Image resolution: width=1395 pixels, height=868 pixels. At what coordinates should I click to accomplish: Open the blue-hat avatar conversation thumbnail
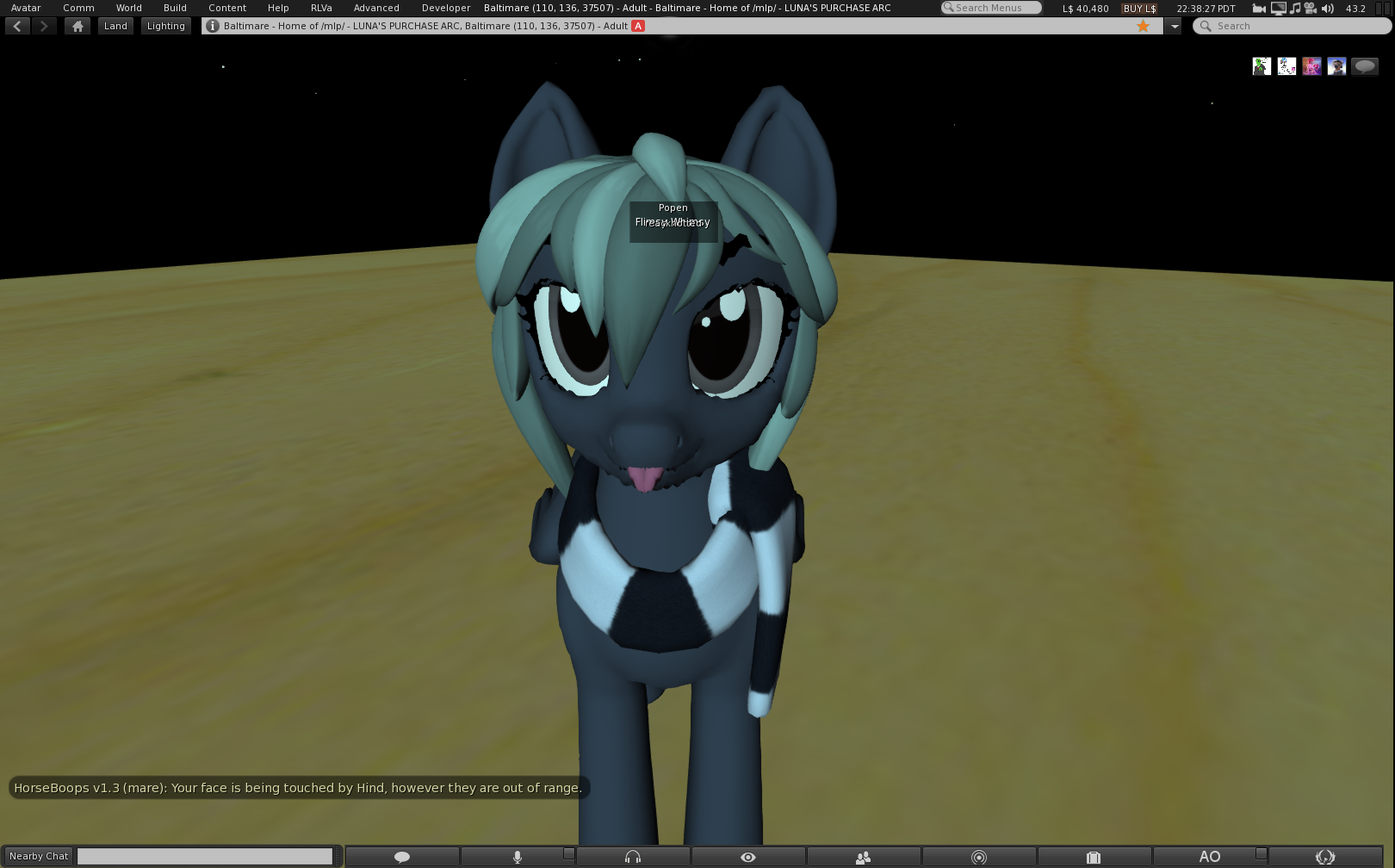tap(1336, 66)
